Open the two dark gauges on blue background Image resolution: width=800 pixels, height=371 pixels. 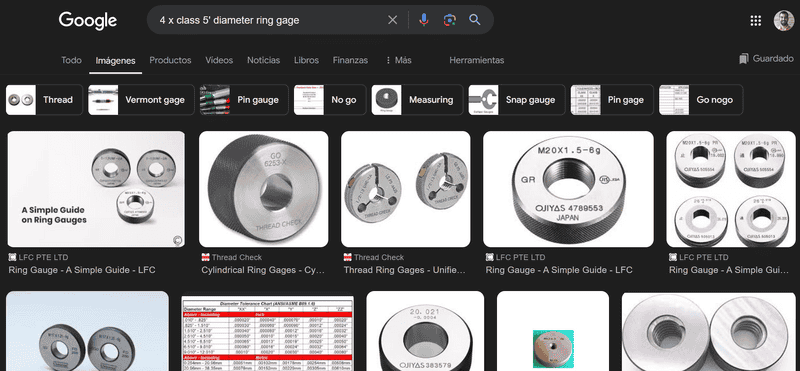87,331
